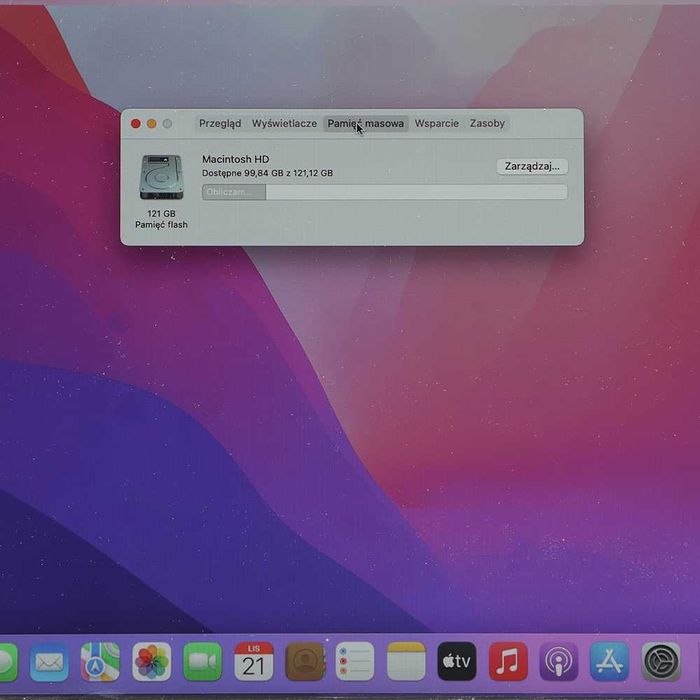Image resolution: width=700 pixels, height=700 pixels.
Task: Open Maps from the Dock
Action: 100,662
